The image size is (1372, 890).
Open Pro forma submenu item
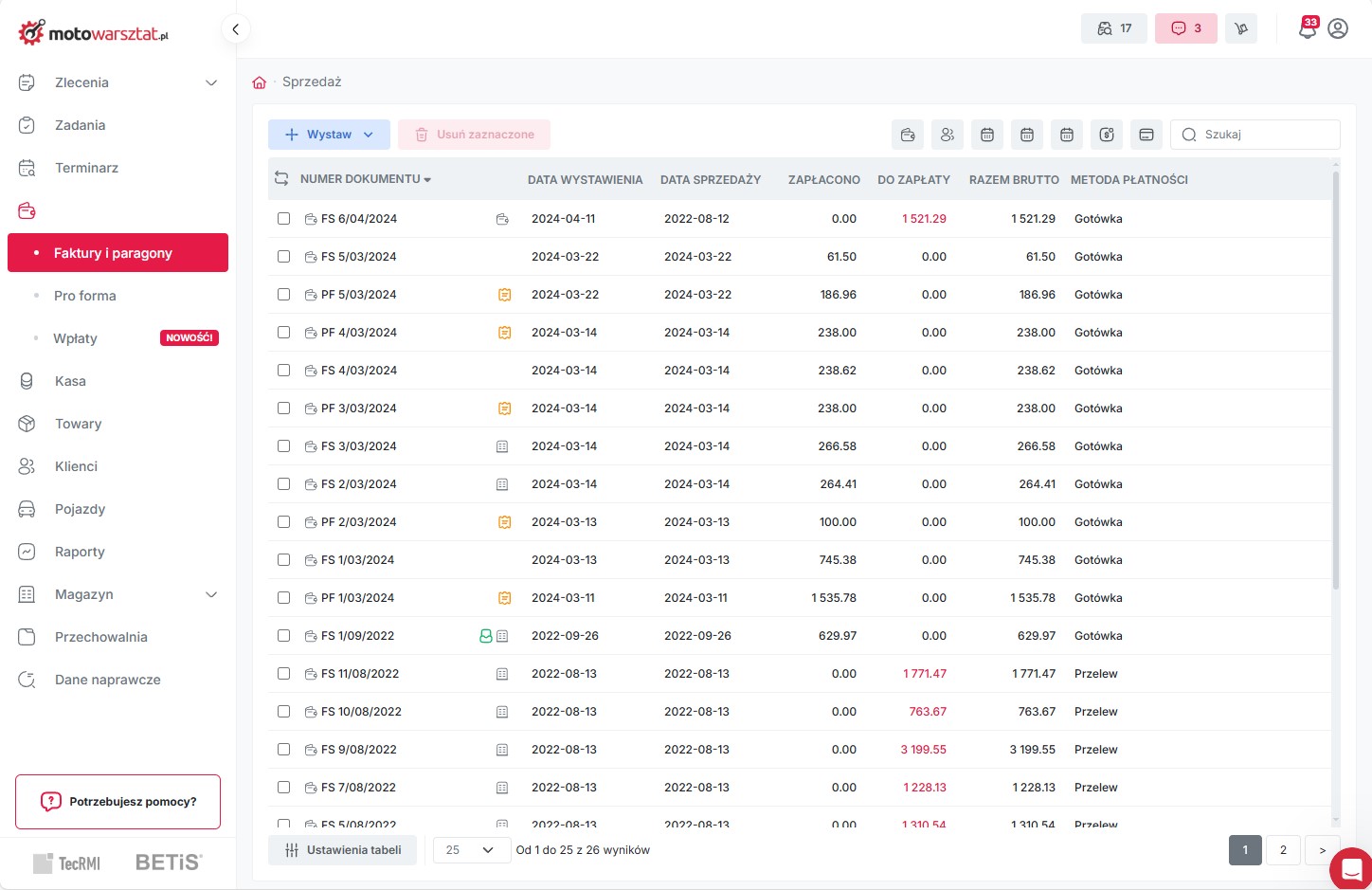coord(85,296)
